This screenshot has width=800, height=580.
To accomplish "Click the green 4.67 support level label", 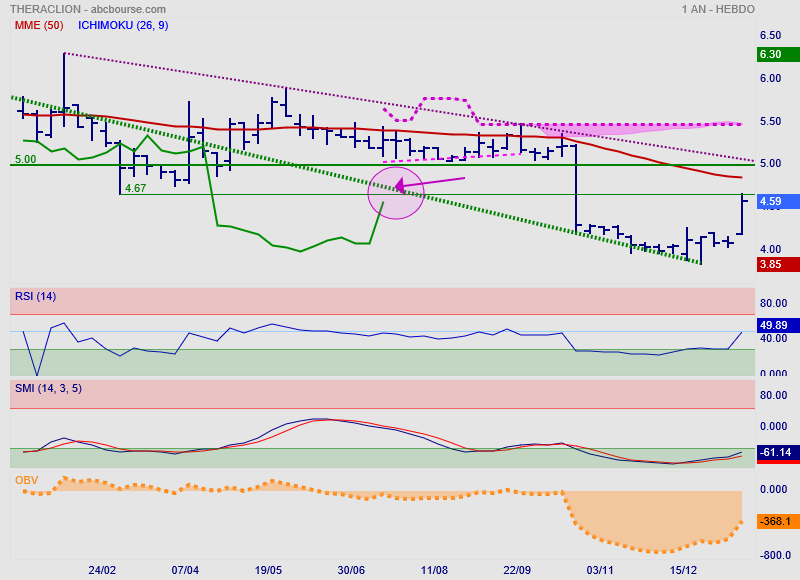I will point(136,188).
